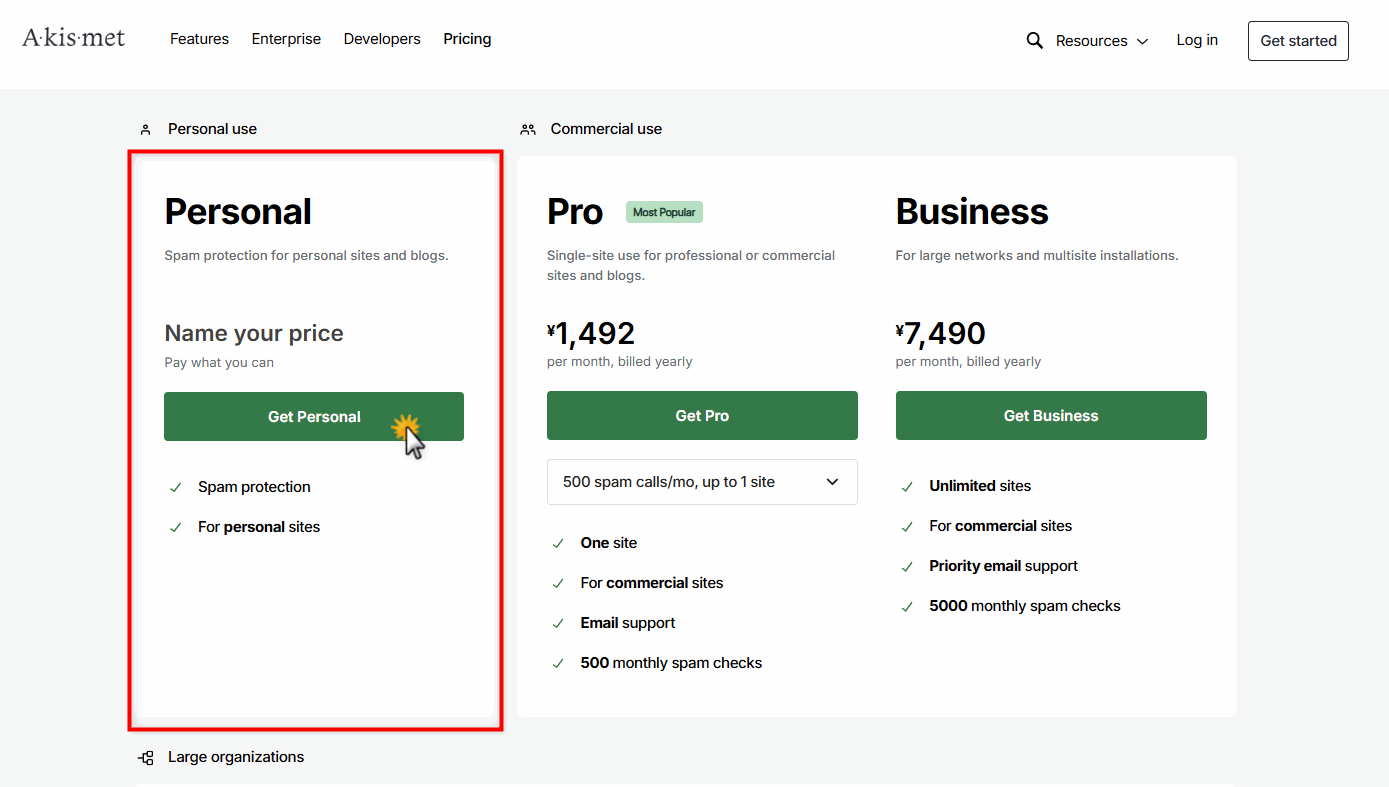Click the ¥1,492 price

coord(591,333)
